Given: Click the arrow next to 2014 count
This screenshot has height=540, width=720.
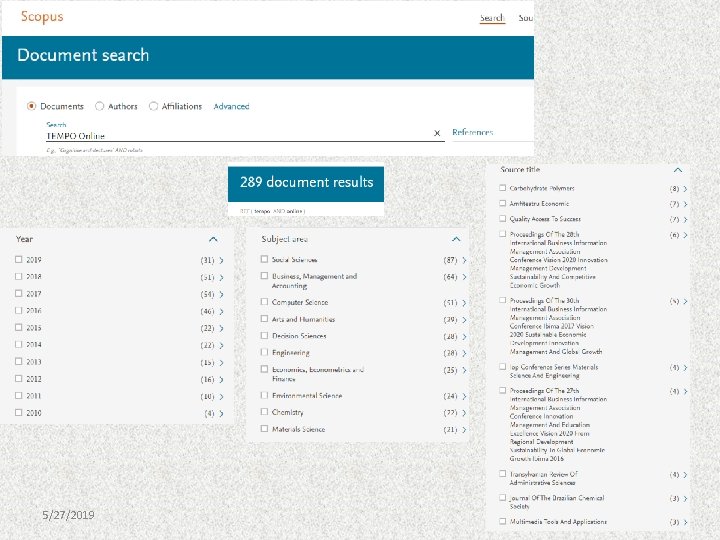Looking at the screenshot, I should [x=221, y=345].
